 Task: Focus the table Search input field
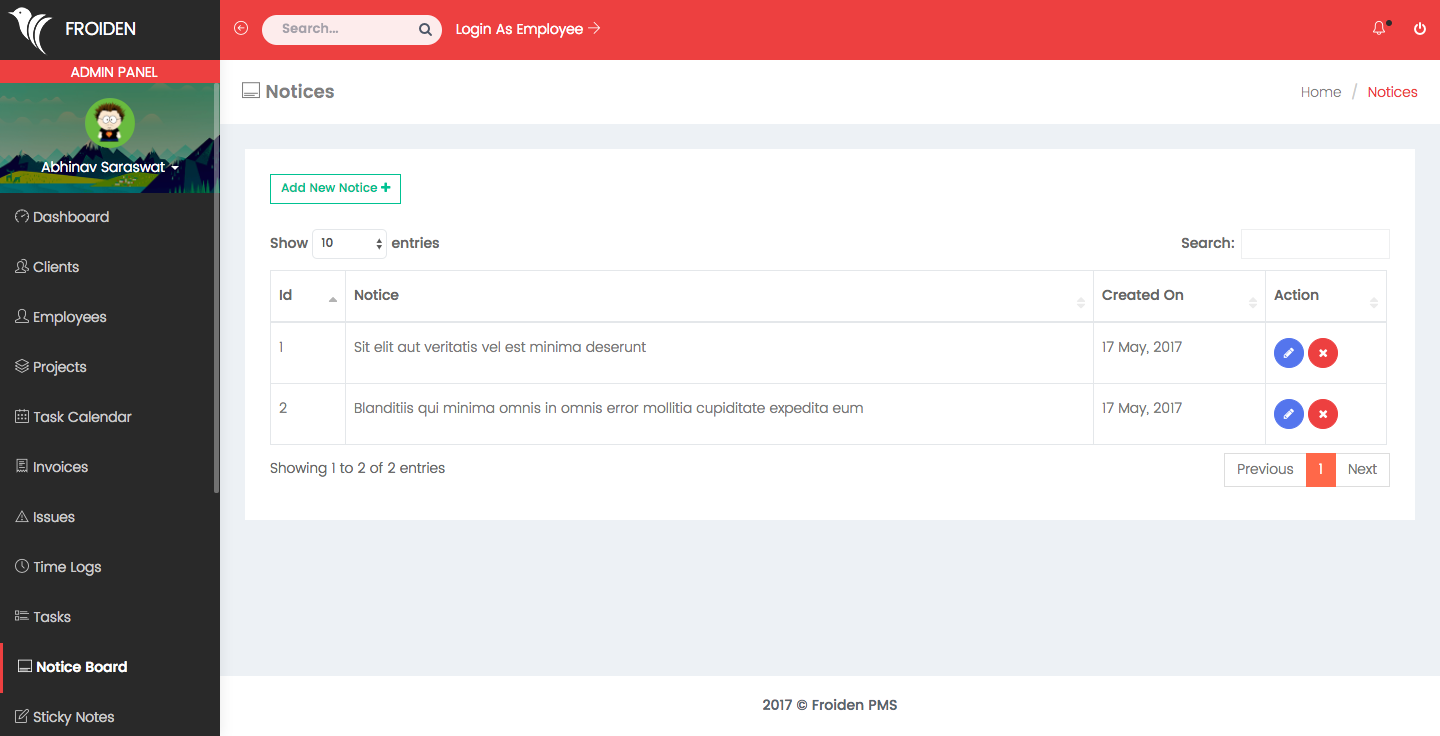click(1314, 244)
